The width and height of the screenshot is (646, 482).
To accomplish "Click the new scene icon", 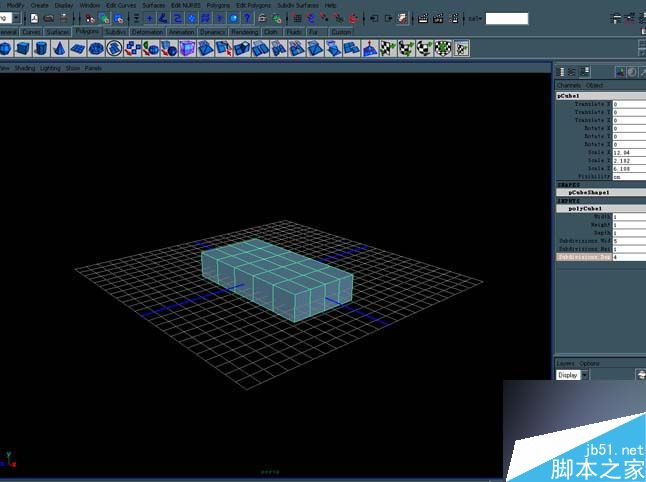I will 35,18.
